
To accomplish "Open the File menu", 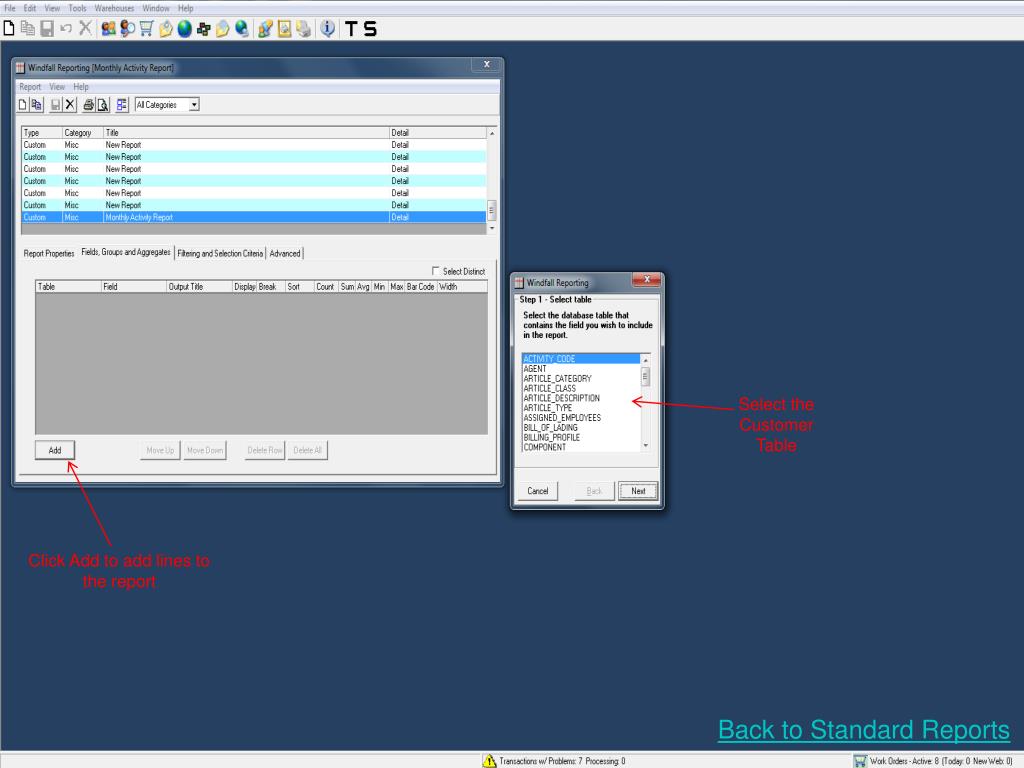I will coord(10,8).
